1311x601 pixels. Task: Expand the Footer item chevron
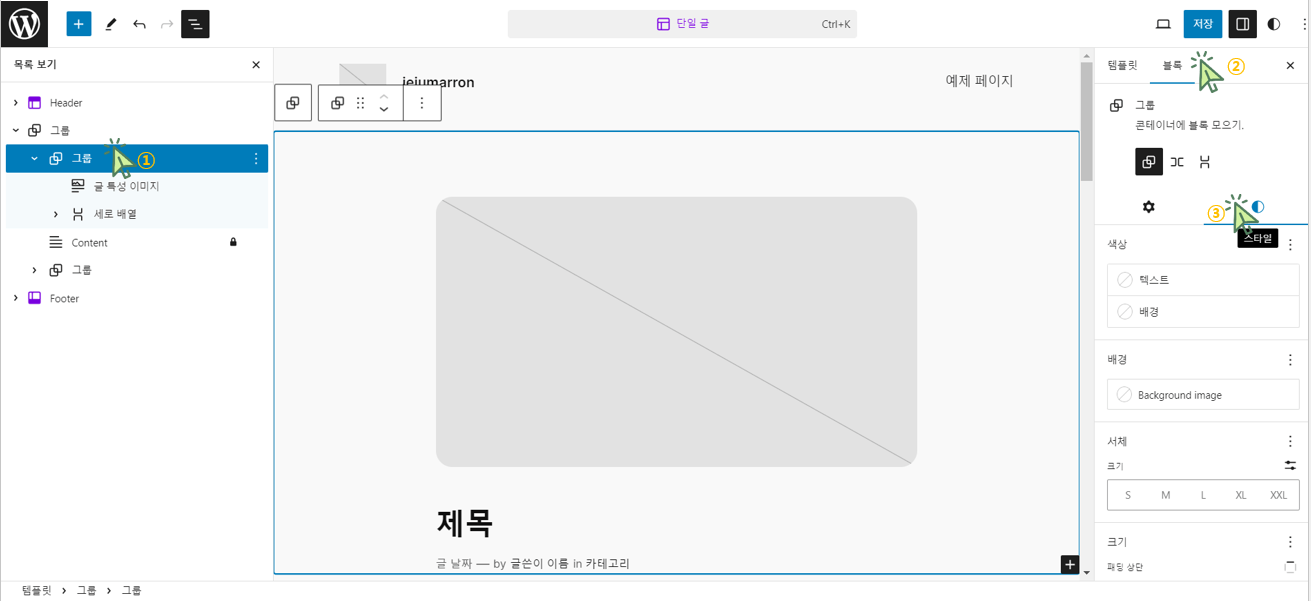click(16, 298)
